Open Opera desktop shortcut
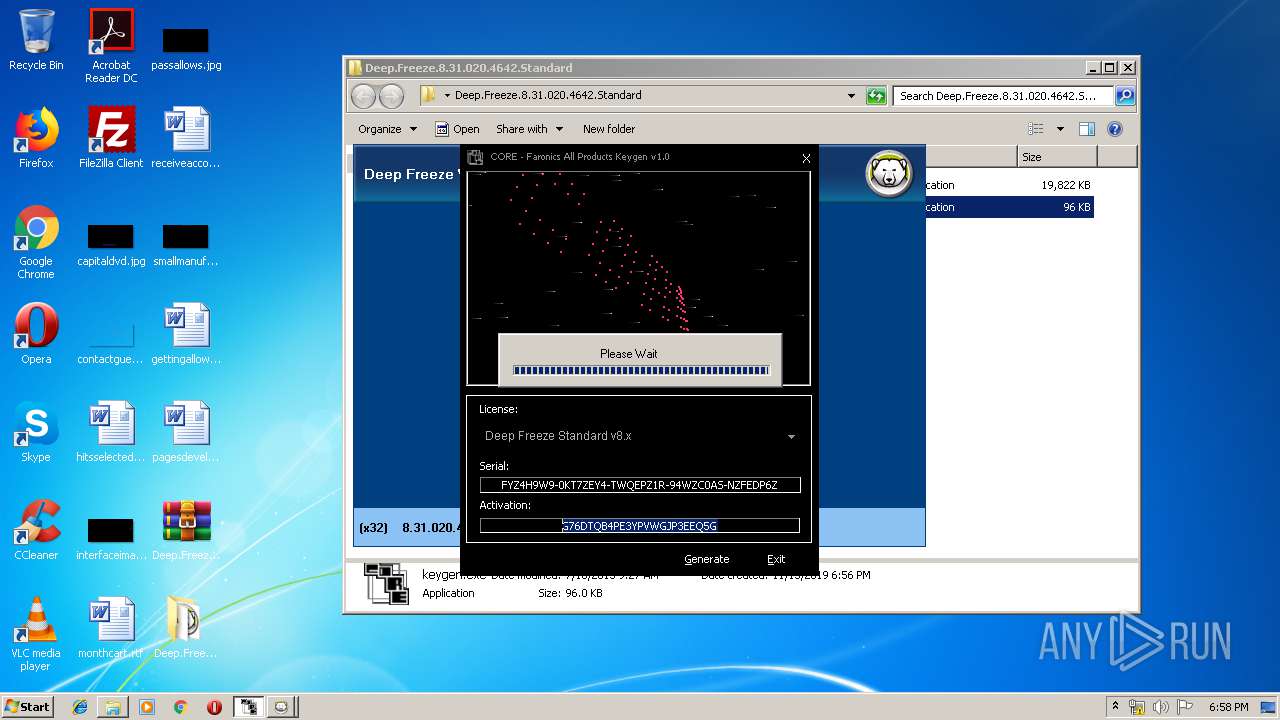 tap(36, 334)
